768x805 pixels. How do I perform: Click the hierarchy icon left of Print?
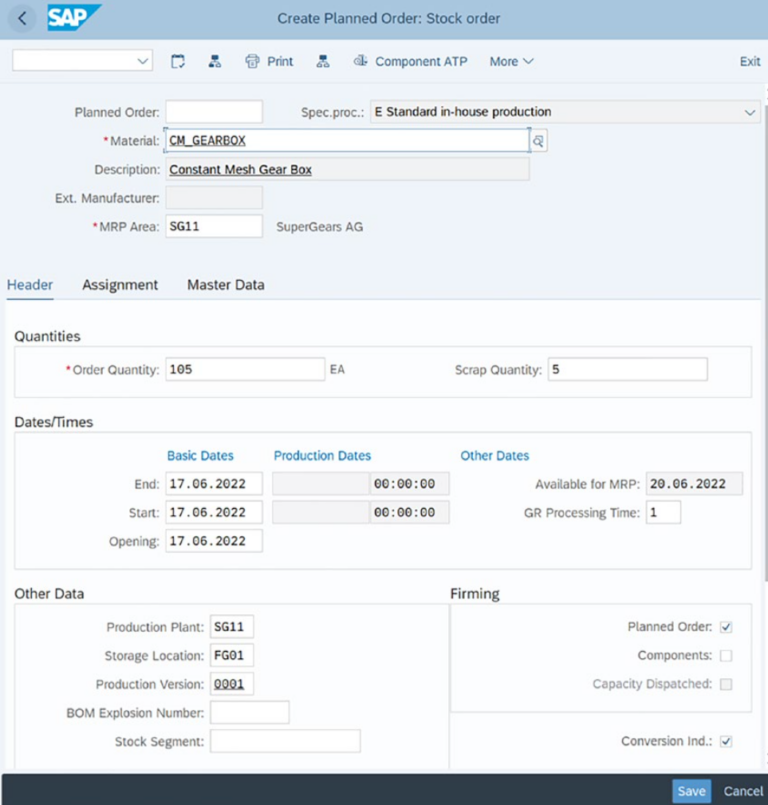214,61
